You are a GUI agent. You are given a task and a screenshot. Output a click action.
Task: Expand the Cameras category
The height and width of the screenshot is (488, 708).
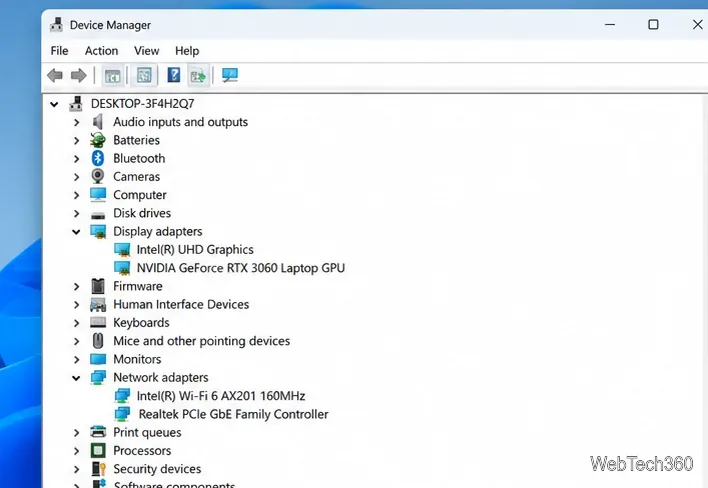point(77,177)
